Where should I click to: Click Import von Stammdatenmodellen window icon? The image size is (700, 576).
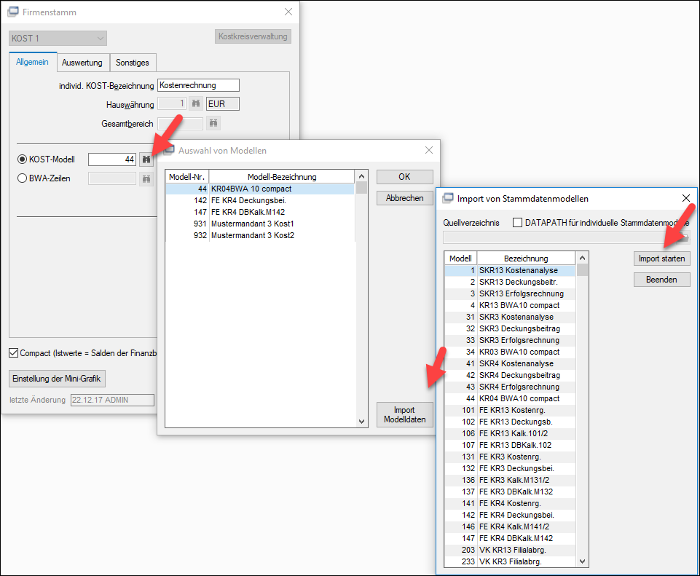coord(448,198)
